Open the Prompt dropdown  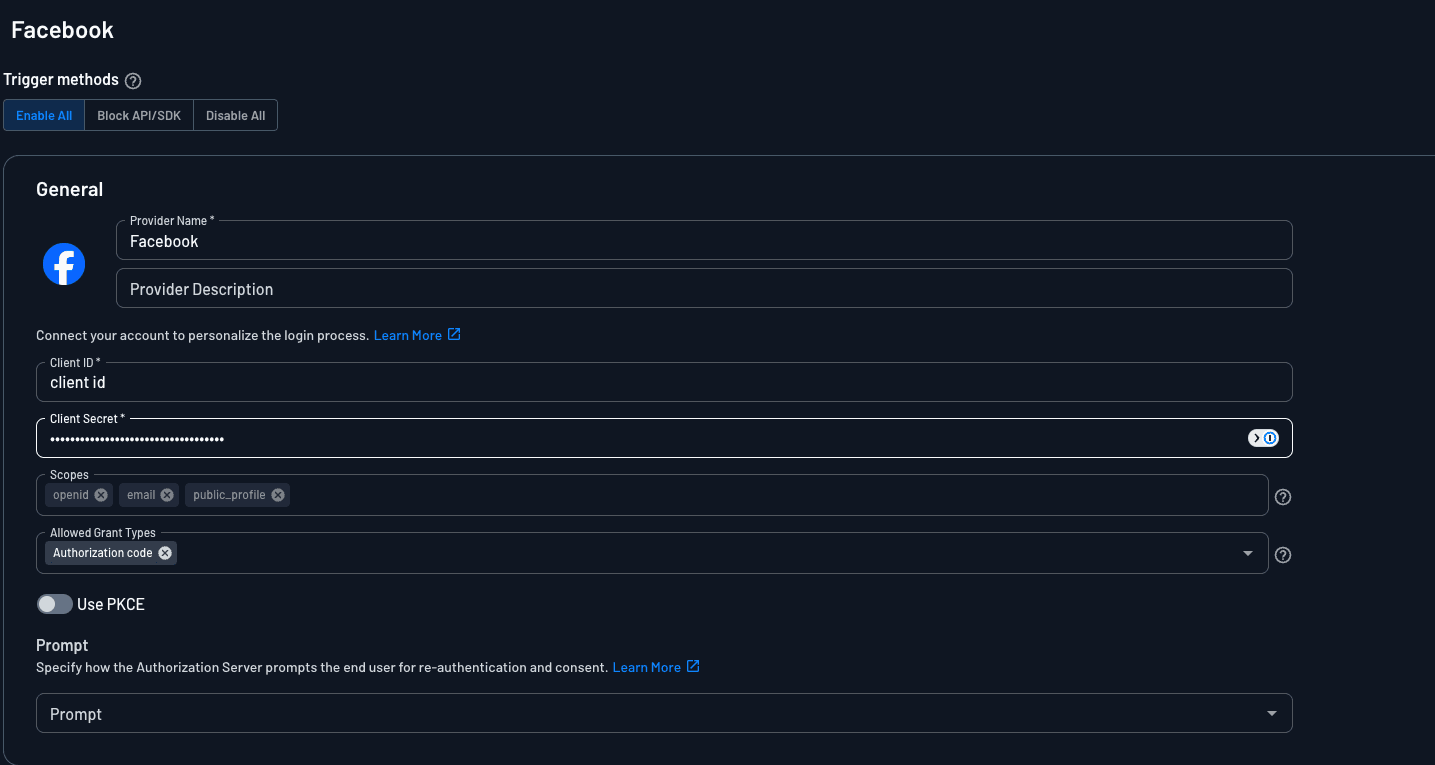(x=664, y=713)
